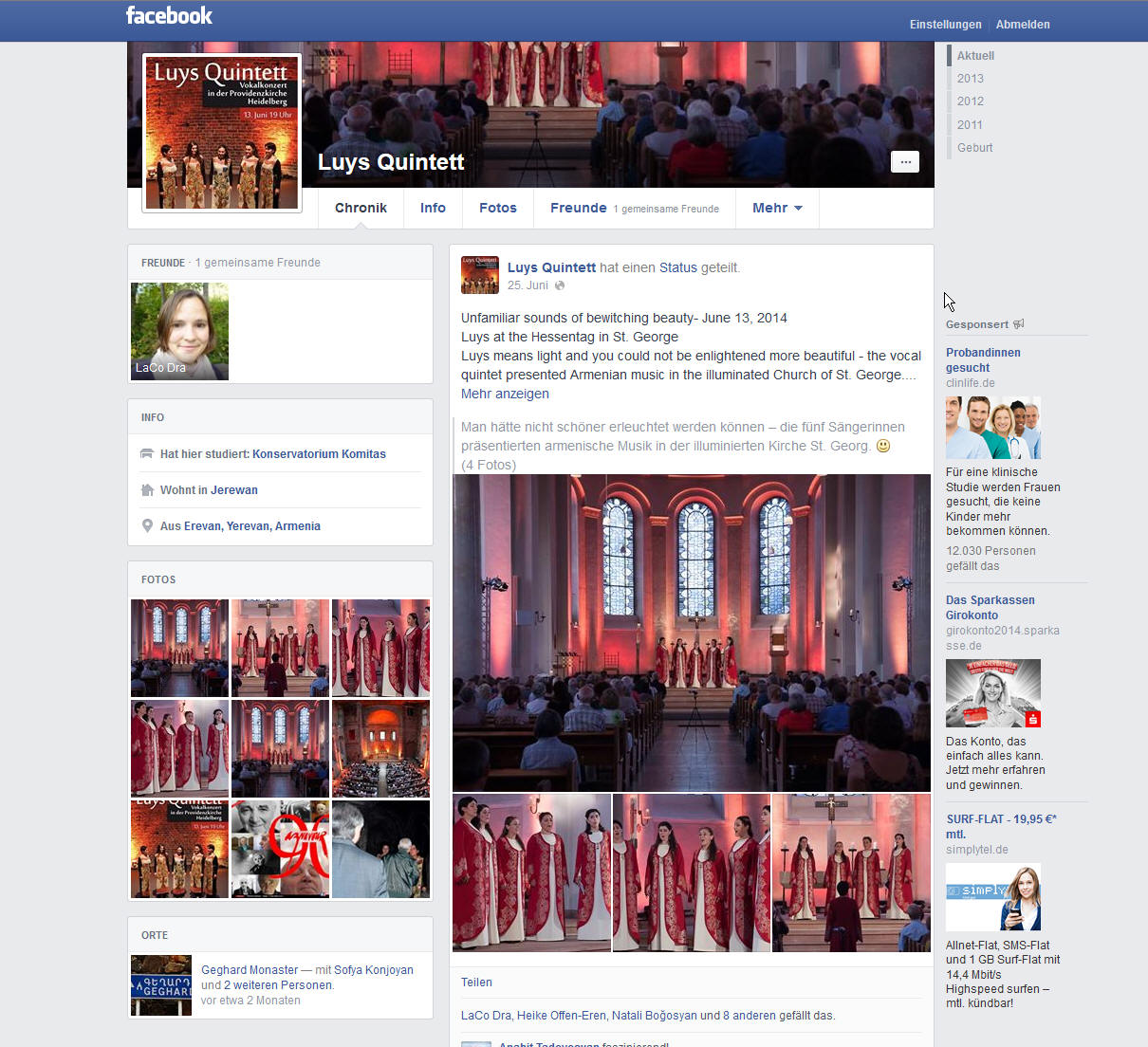This screenshot has height=1047, width=1148.
Task: Open the Freunde tab
Action: point(578,208)
